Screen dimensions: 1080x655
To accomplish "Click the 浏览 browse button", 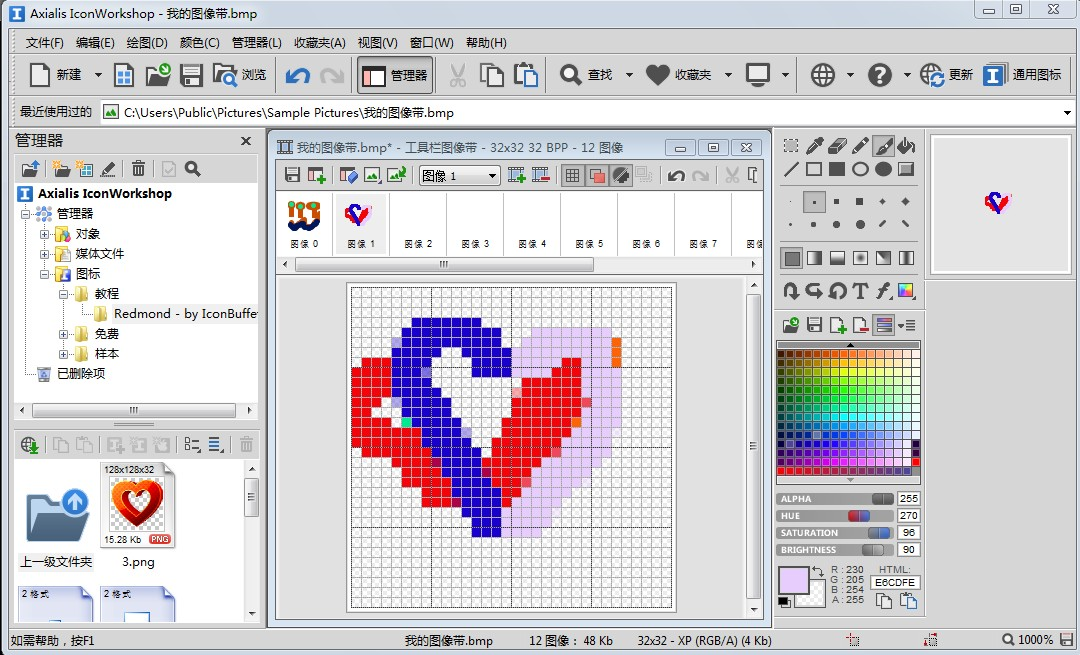I will (x=240, y=75).
